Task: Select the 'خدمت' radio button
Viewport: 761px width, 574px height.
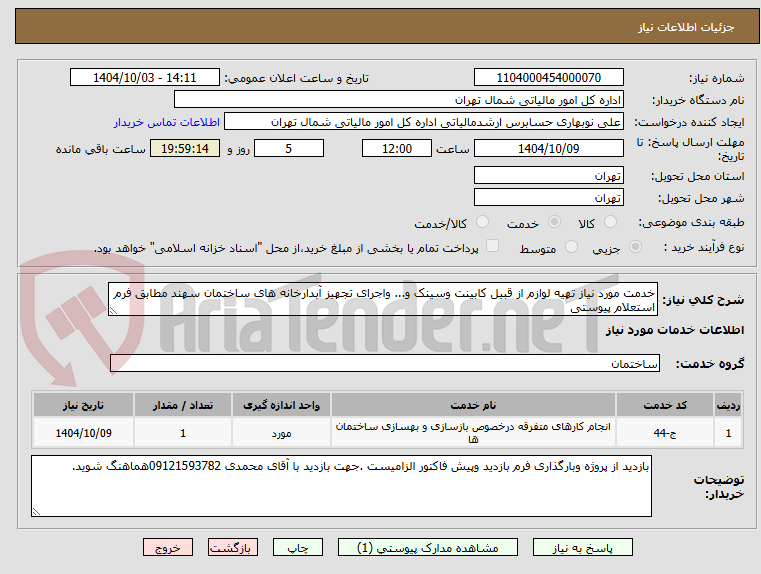Action: tap(554, 222)
